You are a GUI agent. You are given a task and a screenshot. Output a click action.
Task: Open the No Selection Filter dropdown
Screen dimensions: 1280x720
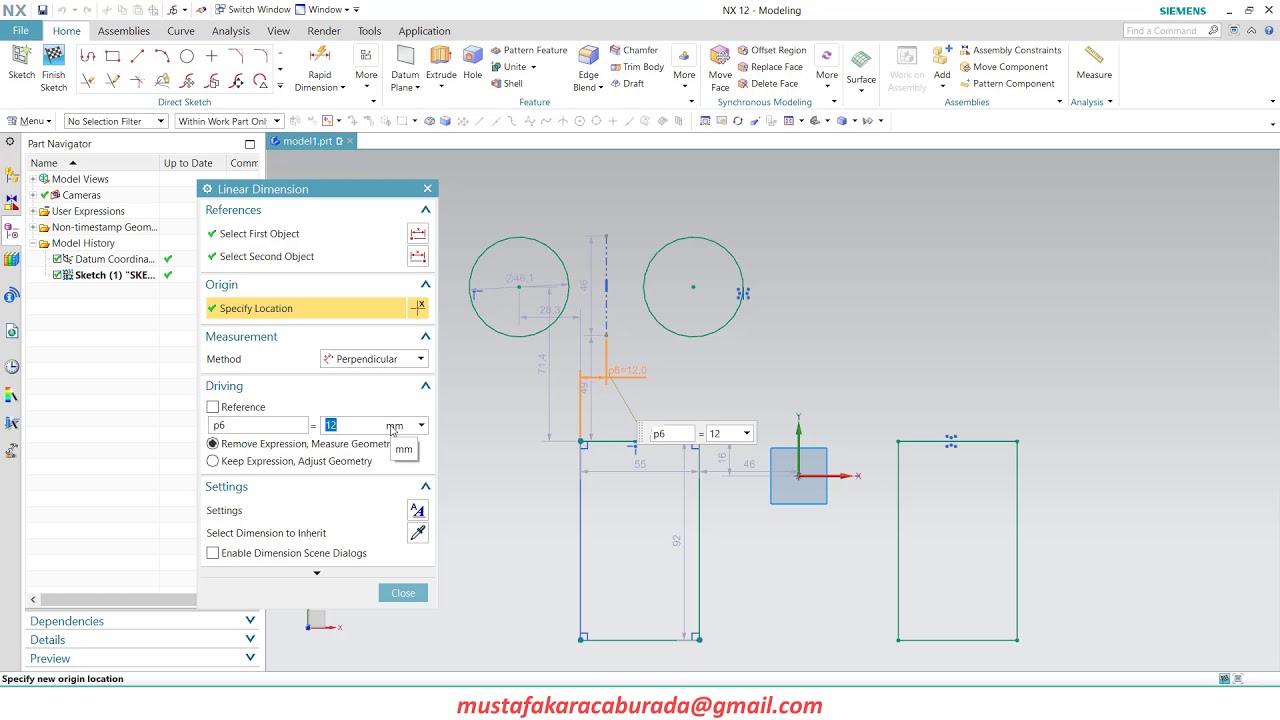pyautogui.click(x=116, y=121)
